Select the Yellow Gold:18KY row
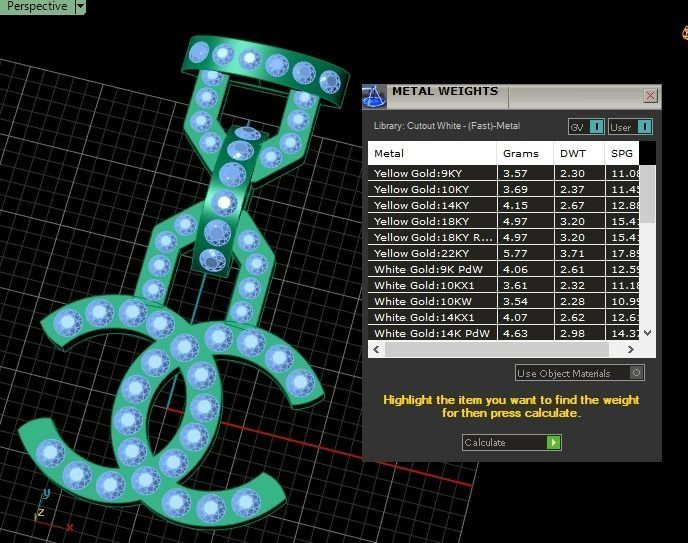 coord(503,221)
